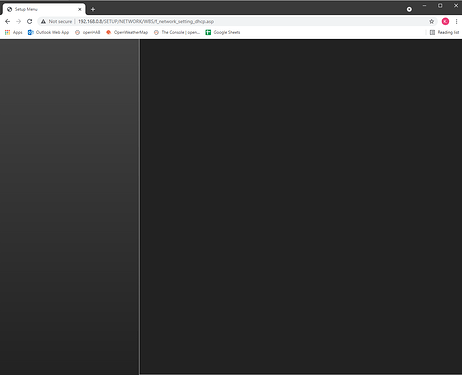Open the Outlook Web App bookmark
The image size is (462, 375).
coord(48,32)
